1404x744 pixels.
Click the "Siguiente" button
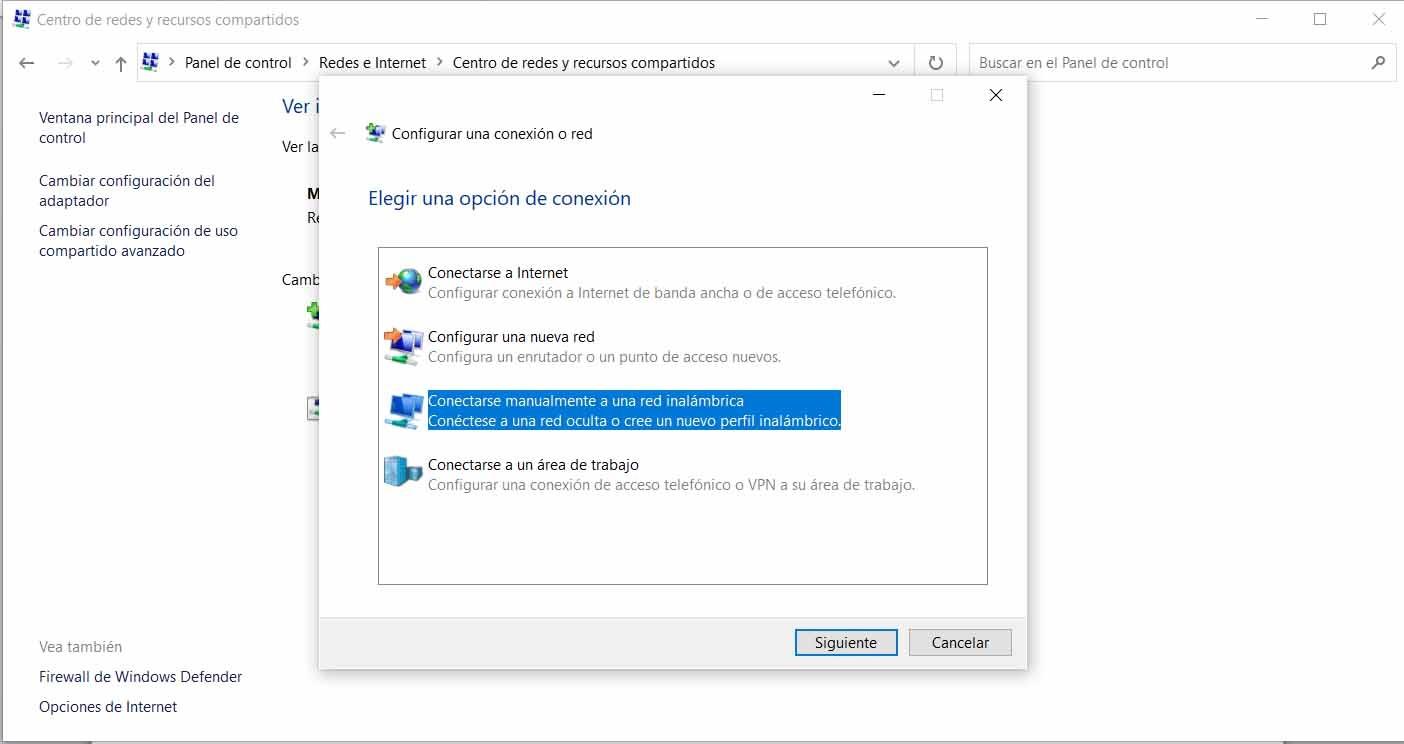coord(846,642)
